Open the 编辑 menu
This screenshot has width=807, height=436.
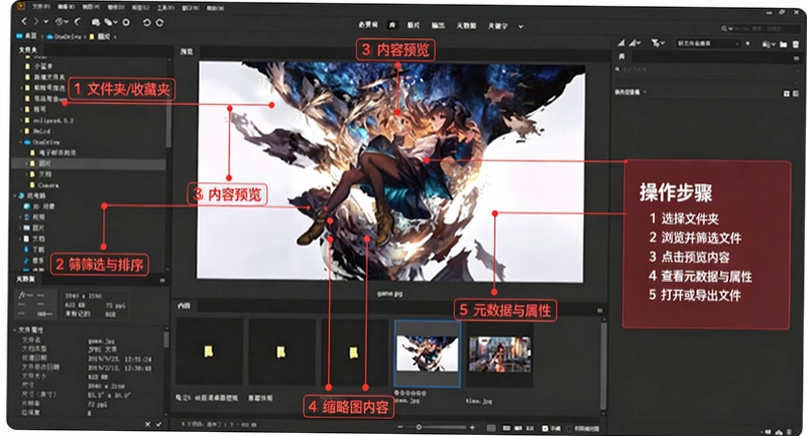click(66, 7)
